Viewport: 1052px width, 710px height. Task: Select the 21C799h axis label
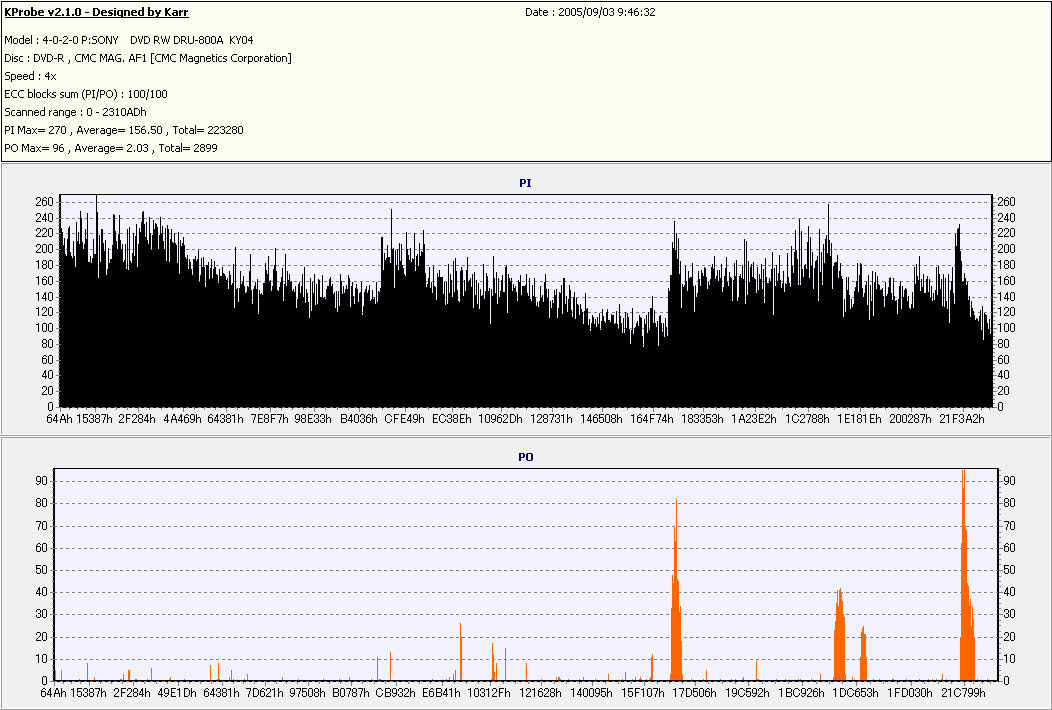[963, 693]
